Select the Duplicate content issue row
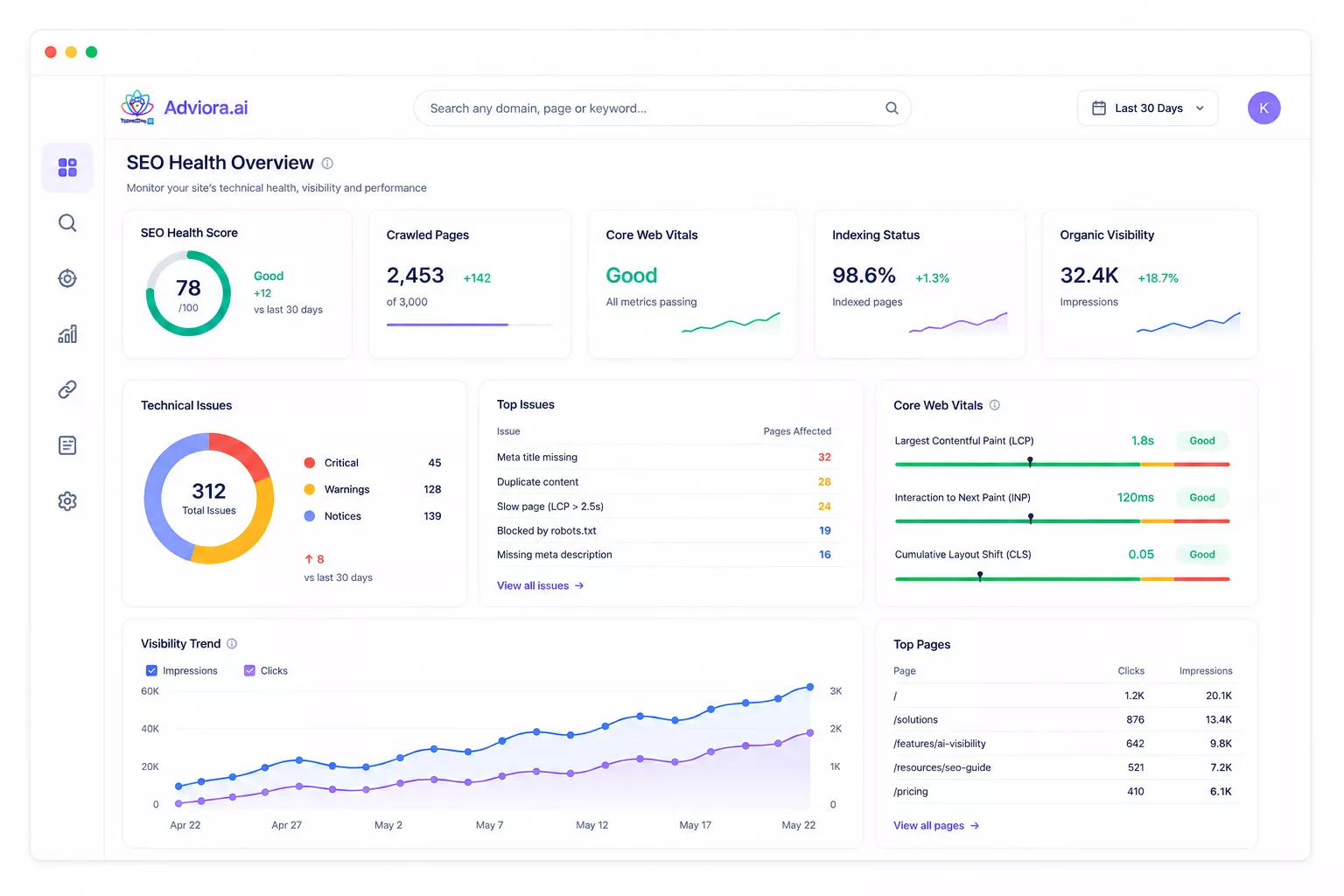Viewport: 1344px width, 896px height. click(x=670, y=482)
